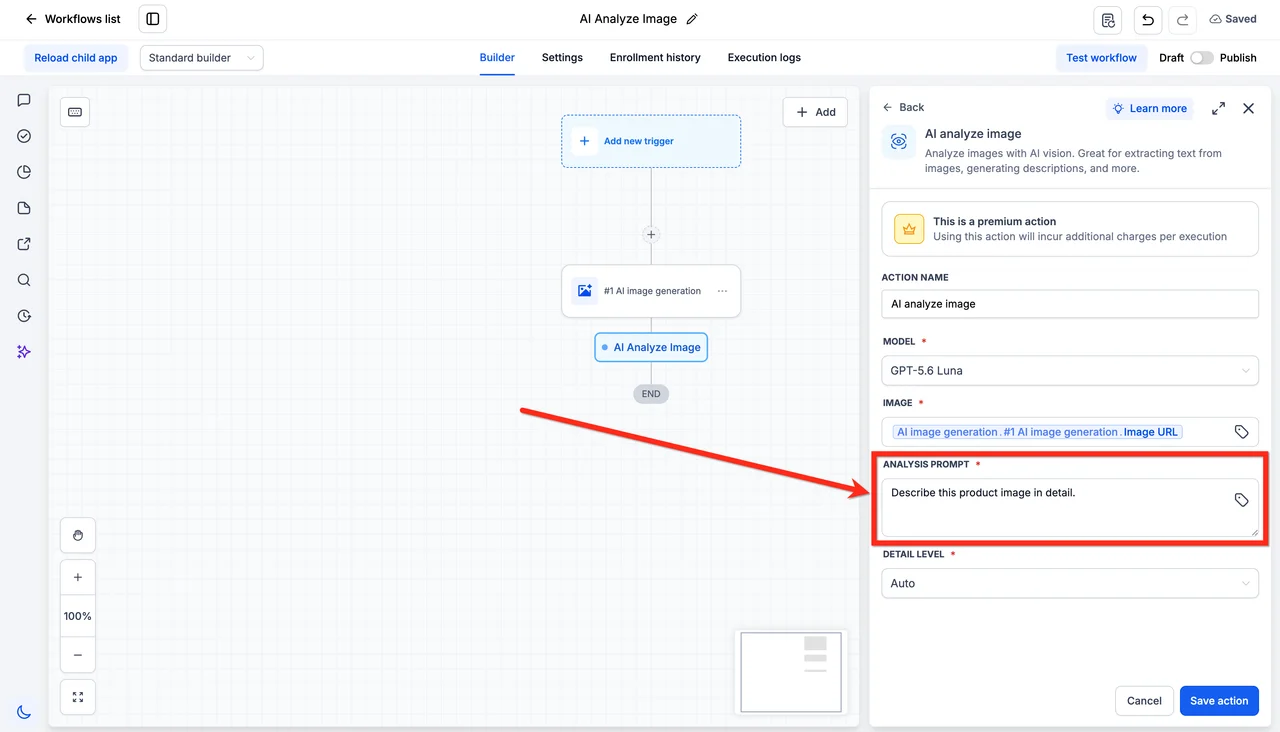1280x732 pixels.
Task: Open the keyboard shortcuts icon on canvas
Action: 75,112
